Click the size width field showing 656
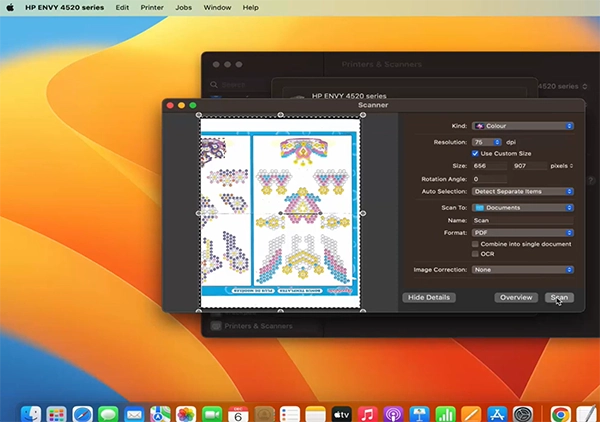The width and height of the screenshot is (600, 422). coord(489,166)
